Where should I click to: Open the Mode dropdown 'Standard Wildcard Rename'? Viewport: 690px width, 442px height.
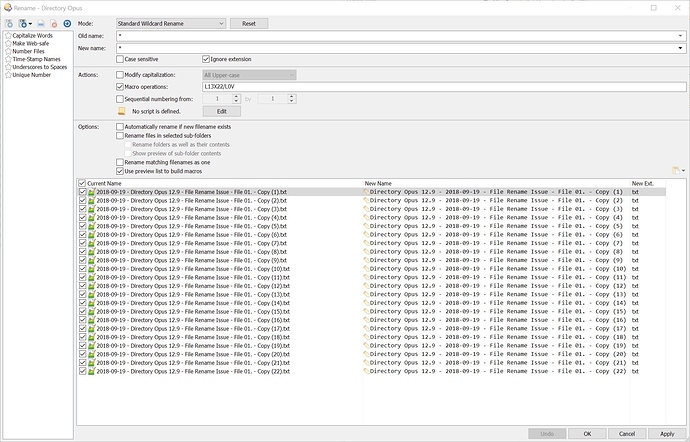[x=171, y=23]
